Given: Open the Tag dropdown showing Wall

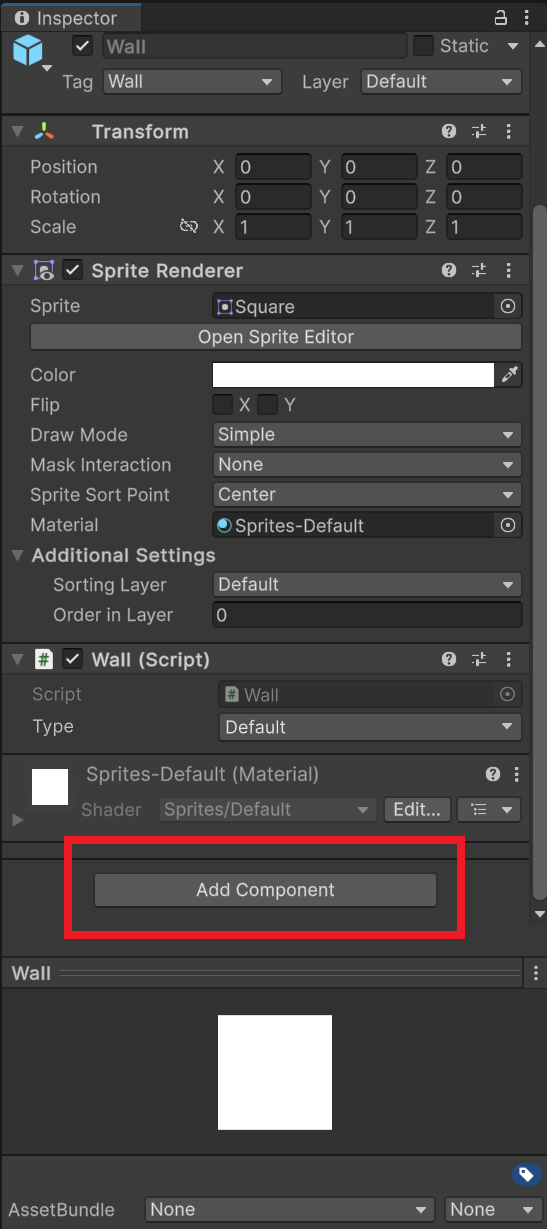Looking at the screenshot, I should [x=192, y=82].
